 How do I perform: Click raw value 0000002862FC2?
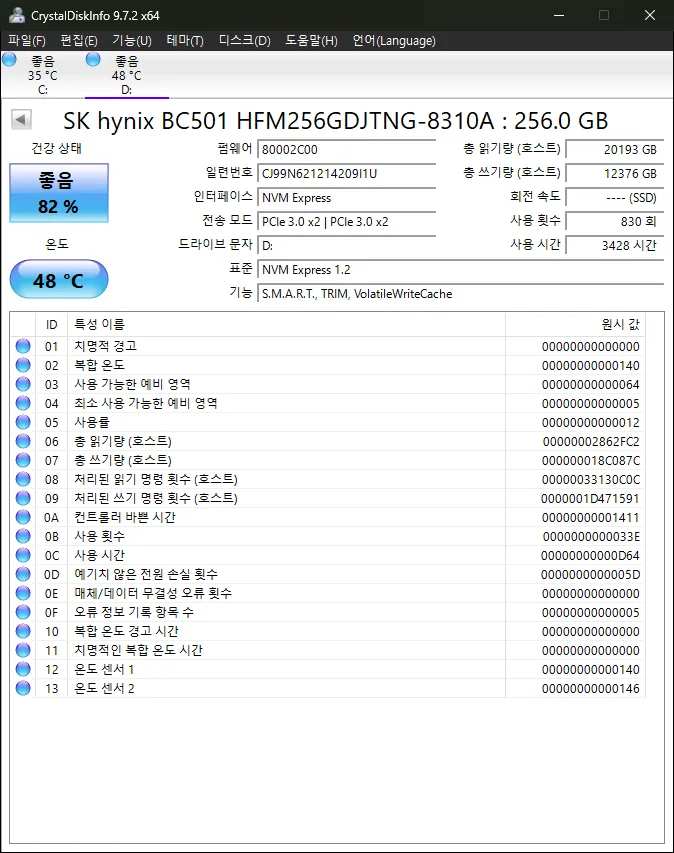click(x=591, y=441)
